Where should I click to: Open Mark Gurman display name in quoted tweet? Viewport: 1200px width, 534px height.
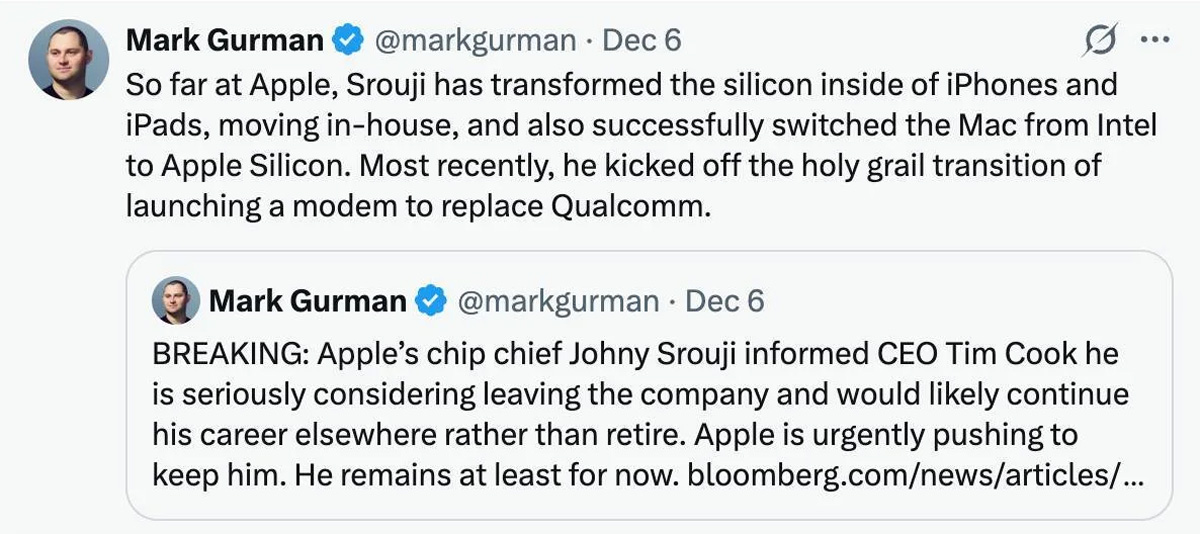[x=309, y=300]
